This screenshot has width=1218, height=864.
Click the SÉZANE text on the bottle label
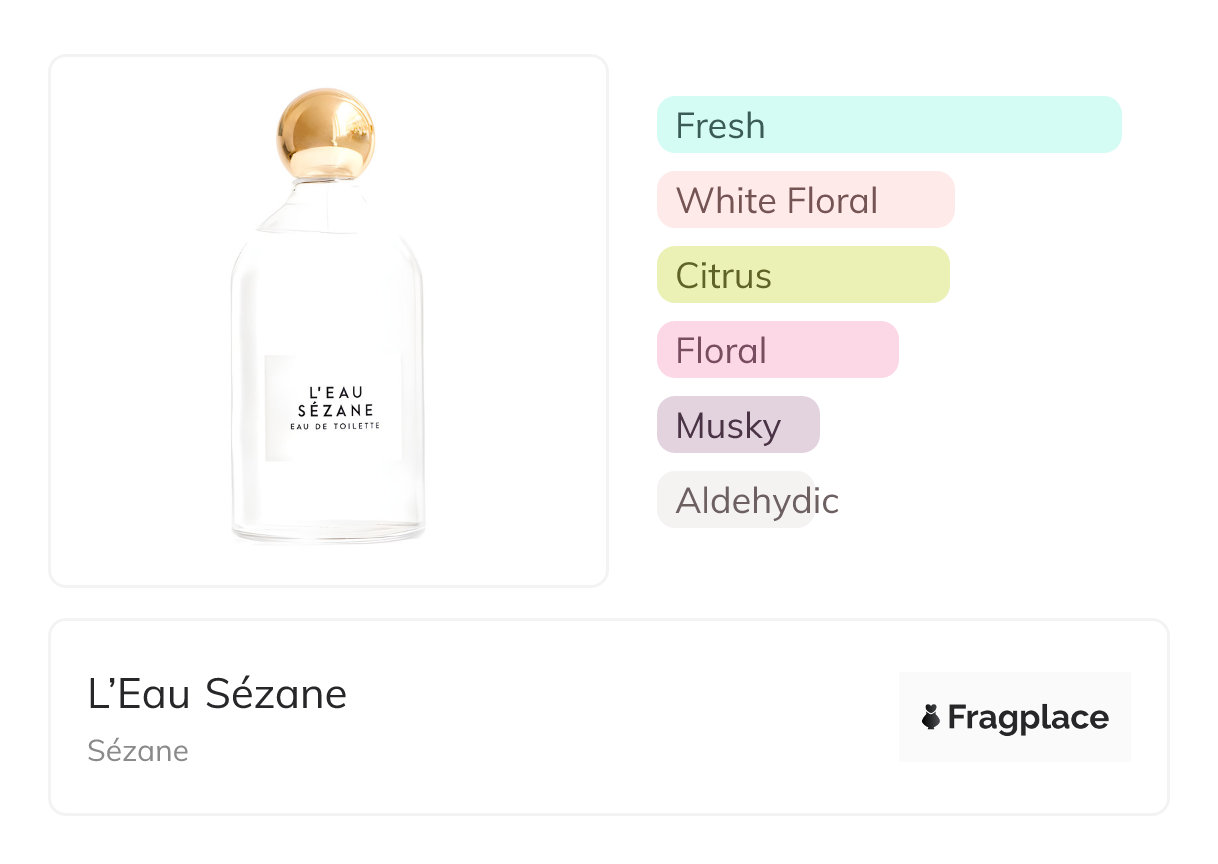pos(335,410)
